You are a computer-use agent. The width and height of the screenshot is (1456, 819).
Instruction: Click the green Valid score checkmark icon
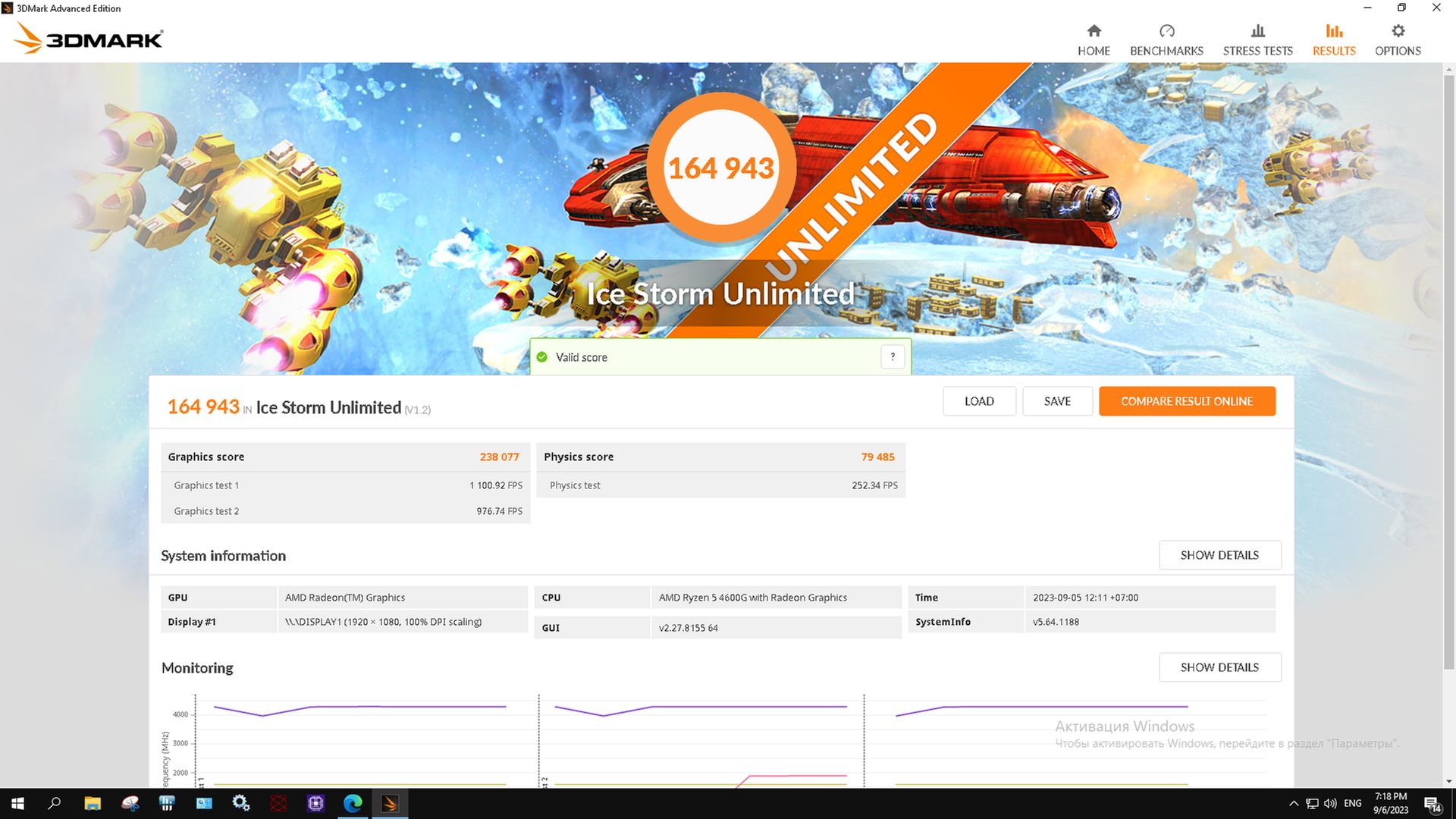tap(542, 357)
